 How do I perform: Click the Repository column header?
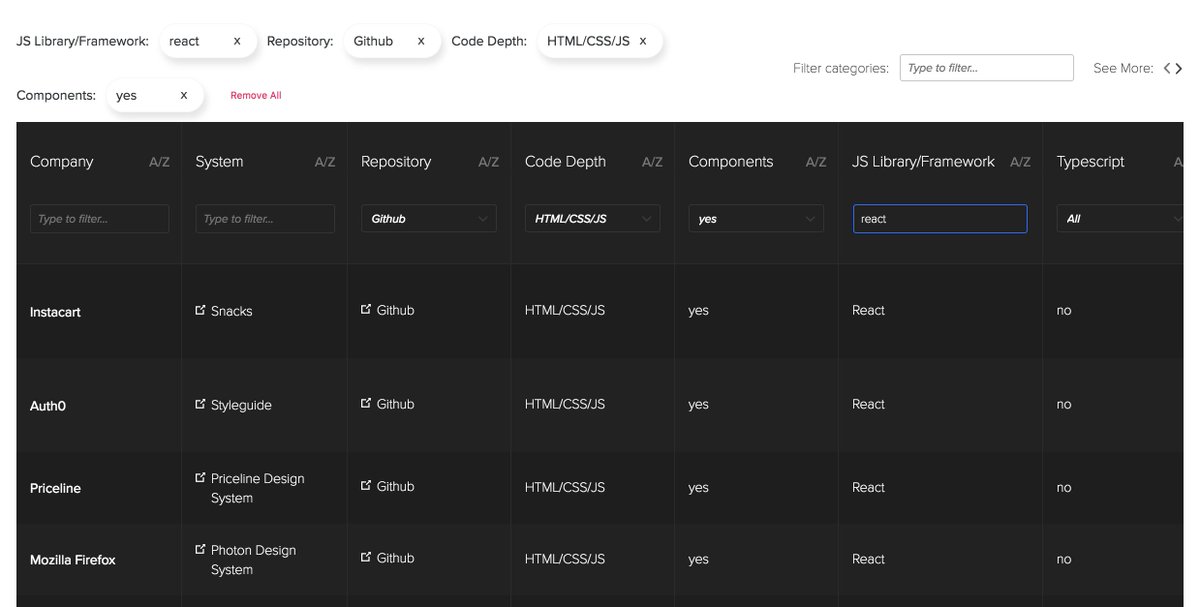pyautogui.click(x=396, y=162)
